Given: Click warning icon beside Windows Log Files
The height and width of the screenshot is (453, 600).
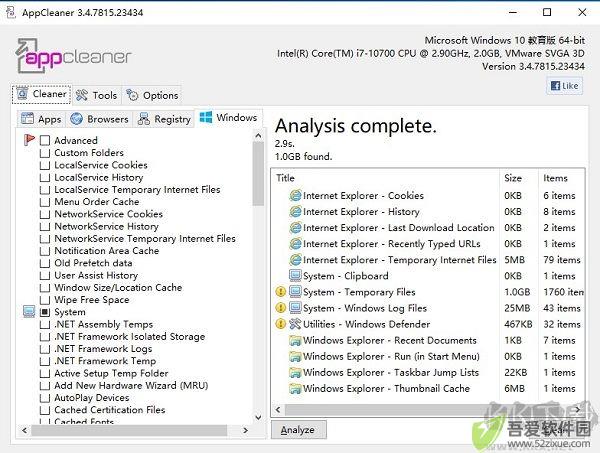Looking at the screenshot, I should point(281,308).
